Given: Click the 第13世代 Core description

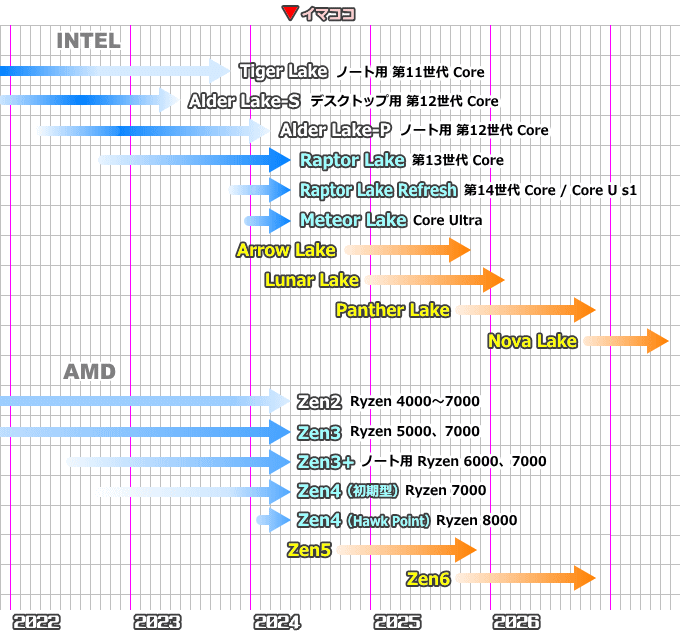Looking at the screenshot, I should pos(458,160).
